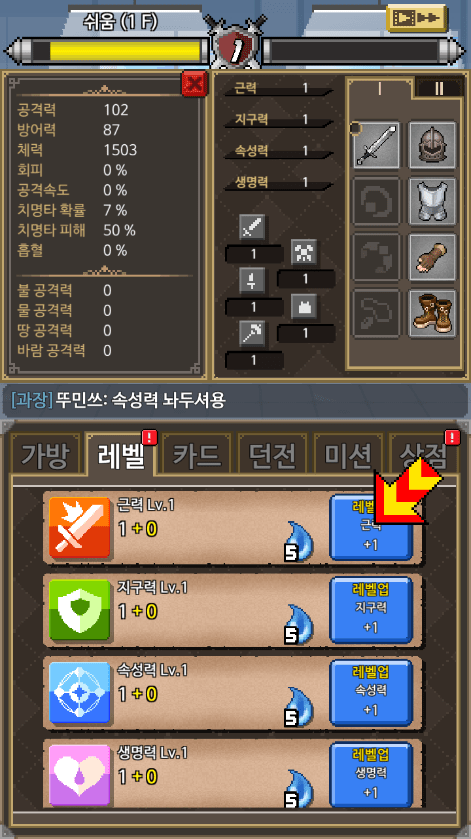
Task: Select the brown boots equipment slot
Action: point(432,314)
